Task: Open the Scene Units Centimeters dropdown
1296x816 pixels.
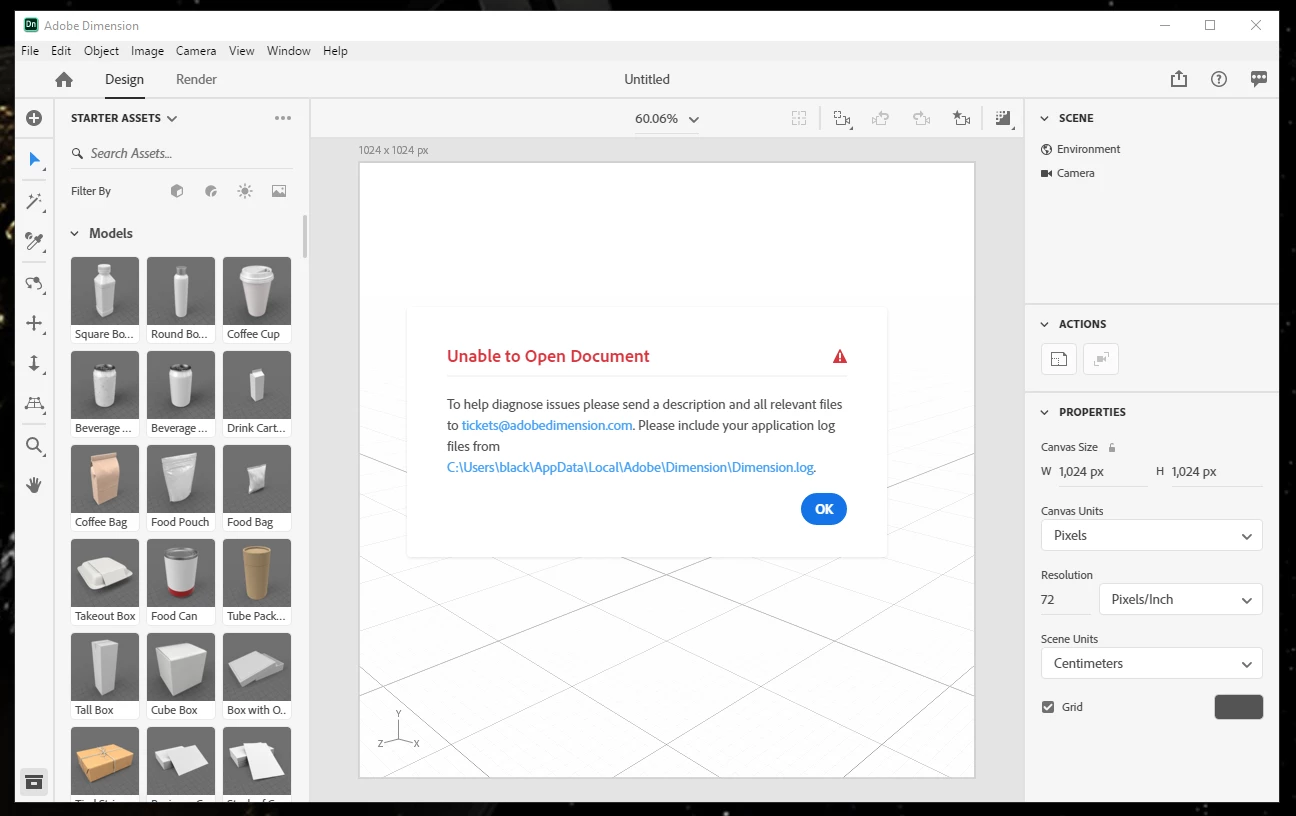Action: pyautogui.click(x=1152, y=663)
